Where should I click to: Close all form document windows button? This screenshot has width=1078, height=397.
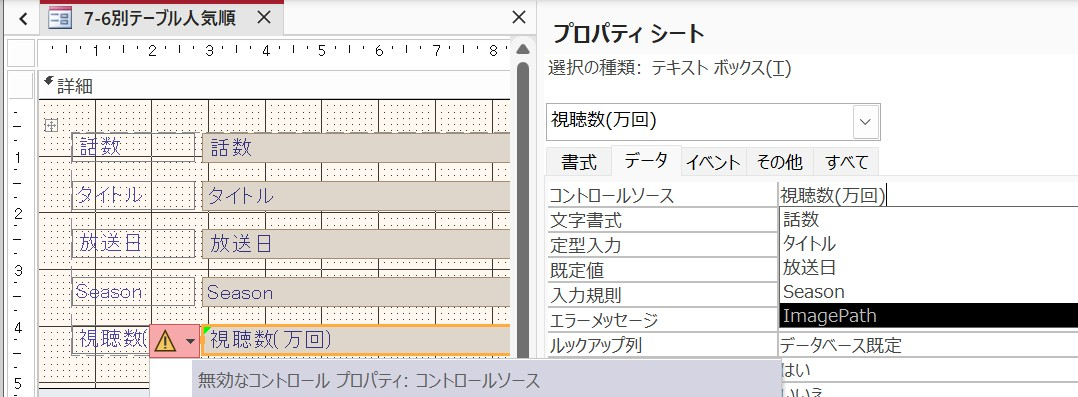pos(519,17)
